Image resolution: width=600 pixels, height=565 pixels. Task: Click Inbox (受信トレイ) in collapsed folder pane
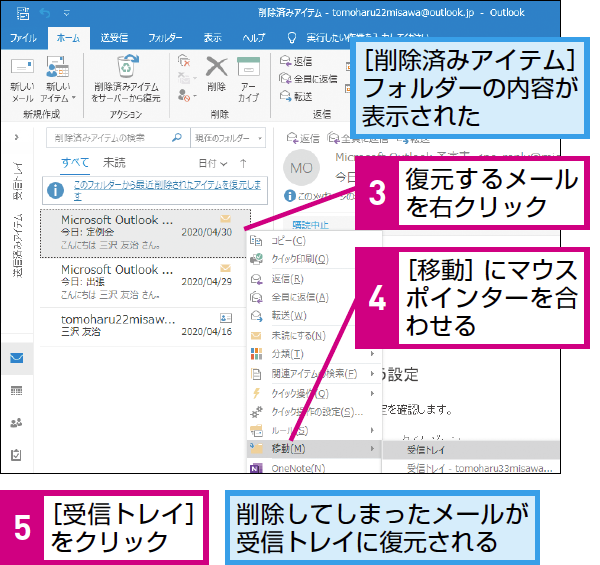18,181
